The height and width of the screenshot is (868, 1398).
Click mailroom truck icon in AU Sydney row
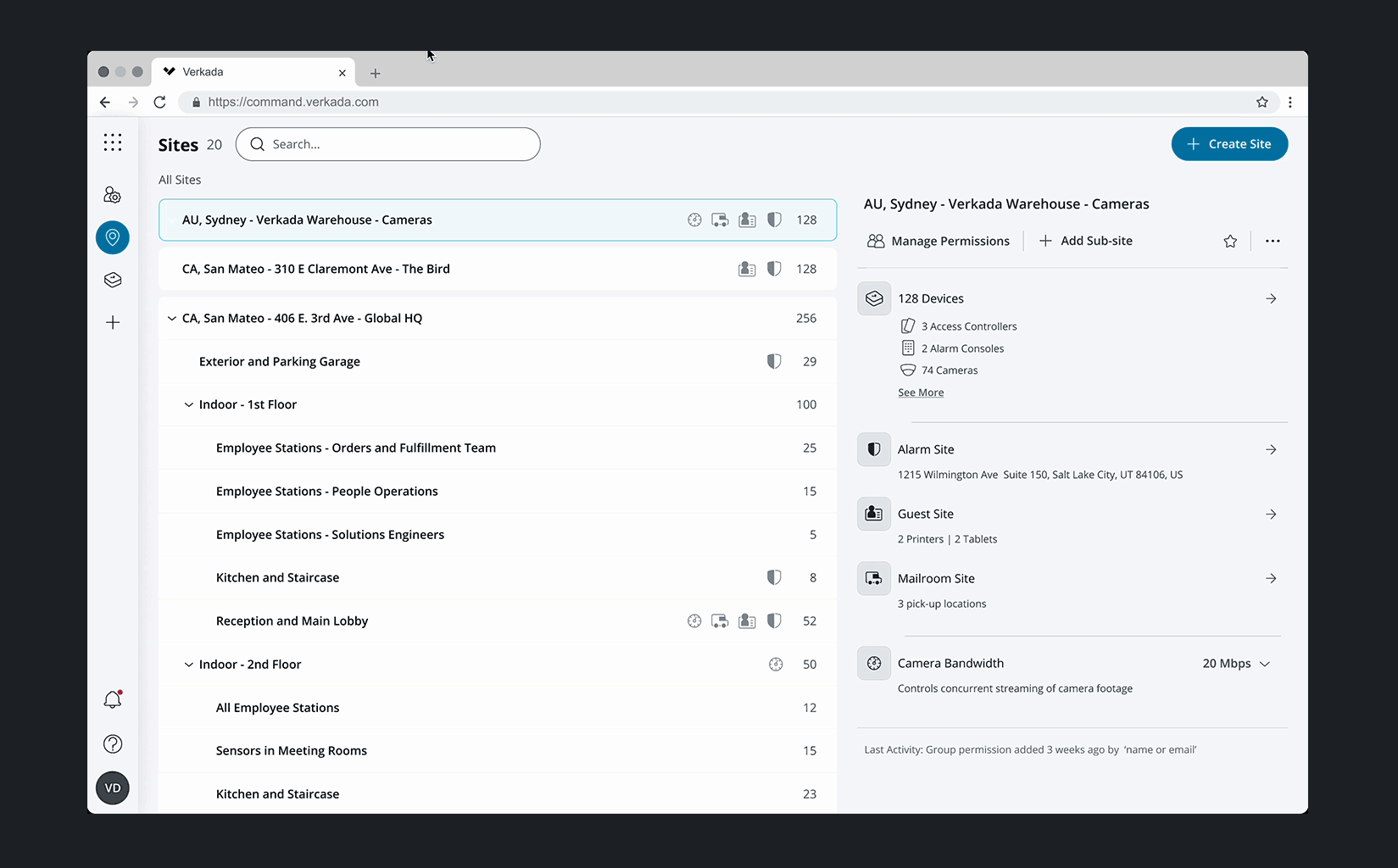[x=720, y=220]
